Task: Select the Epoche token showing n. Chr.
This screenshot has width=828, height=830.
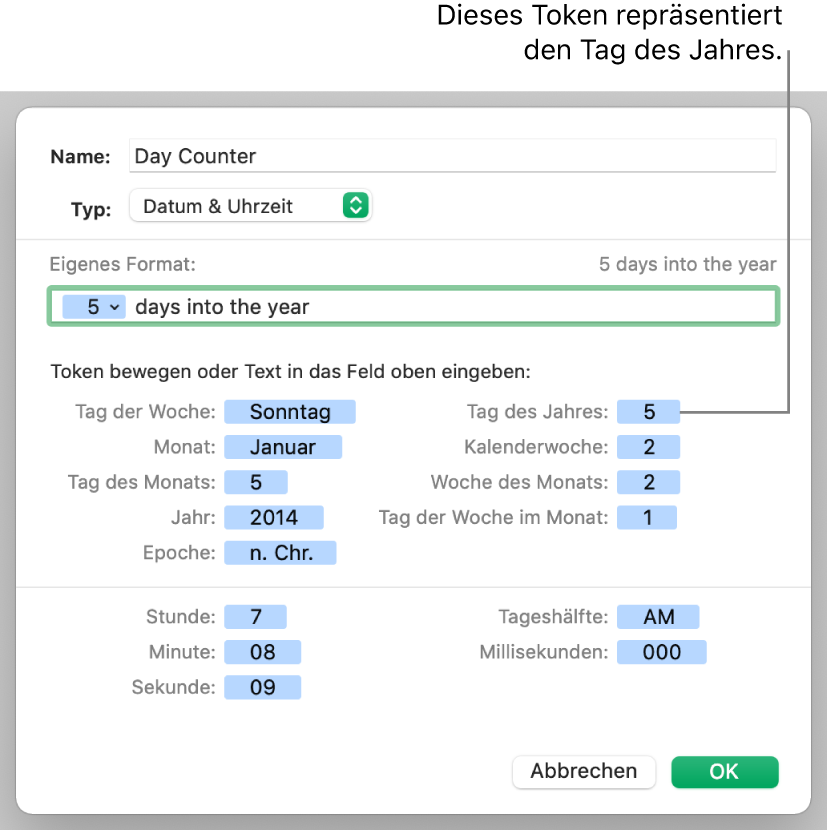Action: (x=280, y=552)
